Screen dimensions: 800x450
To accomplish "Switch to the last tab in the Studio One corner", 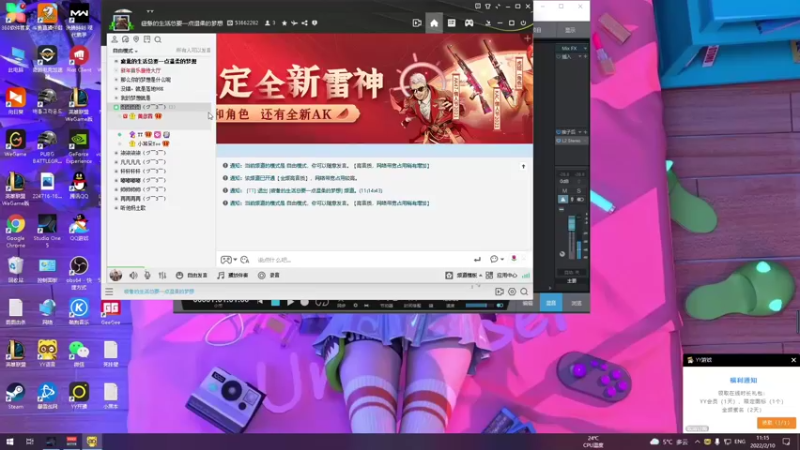I will tap(576, 303).
